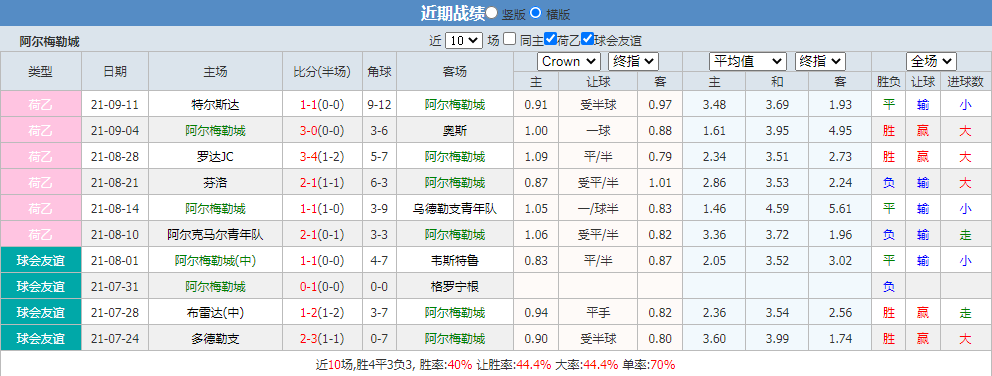Open home team 芬洛 link
Screen dimensions: 992x376
[x=215, y=183]
